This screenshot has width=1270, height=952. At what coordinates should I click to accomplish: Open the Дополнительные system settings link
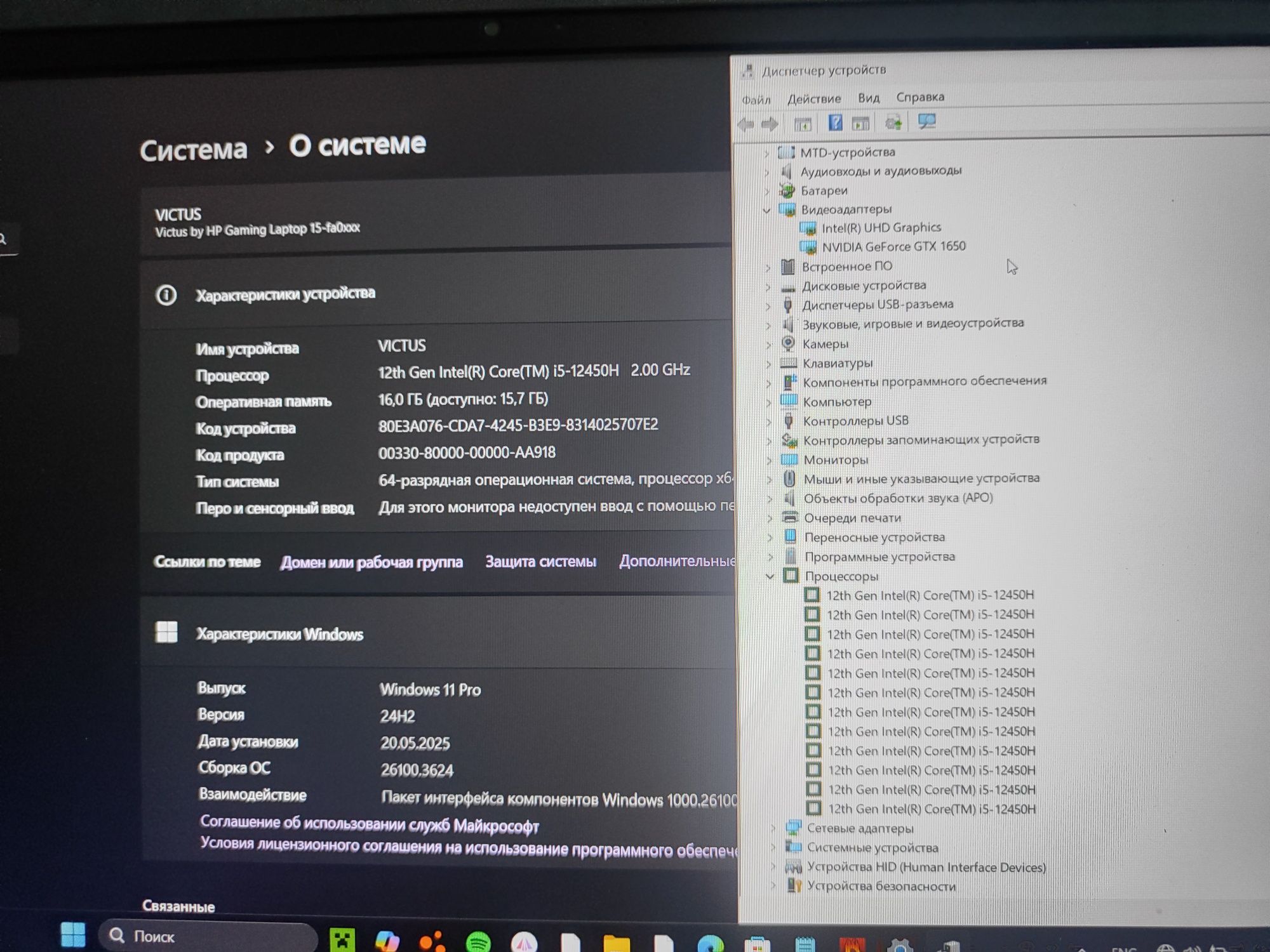(678, 561)
